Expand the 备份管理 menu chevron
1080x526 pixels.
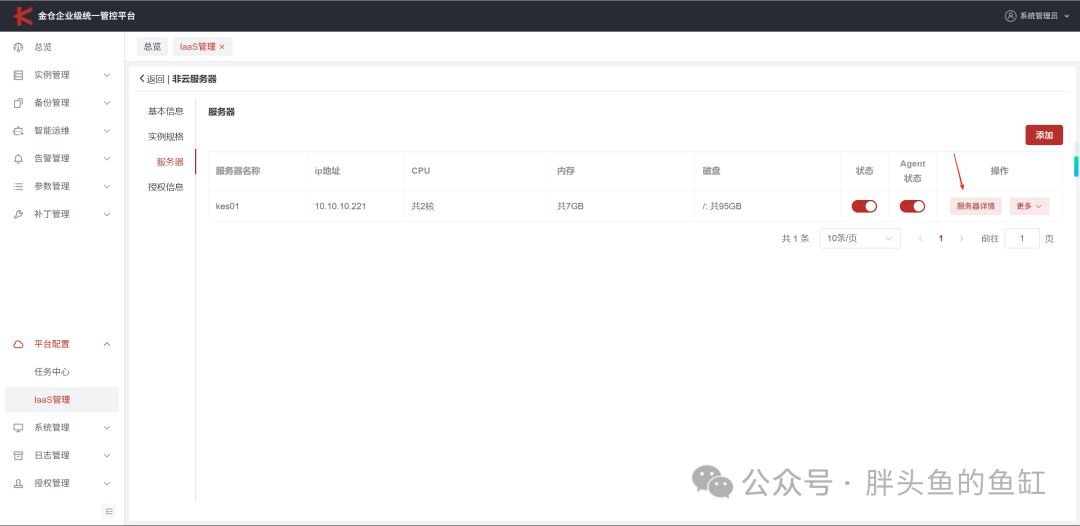coord(107,103)
